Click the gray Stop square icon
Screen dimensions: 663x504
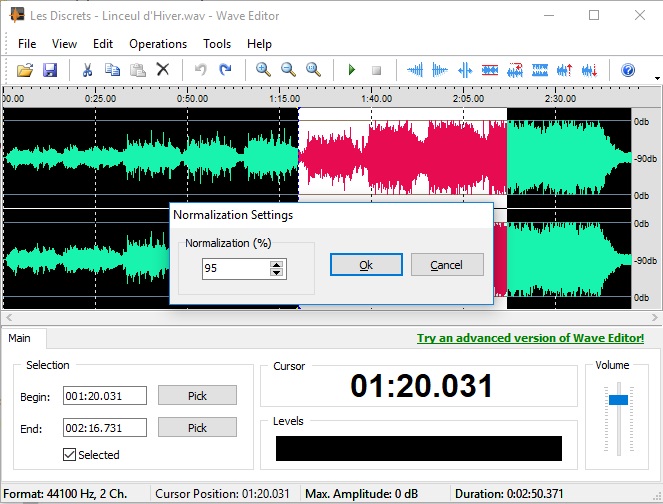pyautogui.click(x=376, y=70)
